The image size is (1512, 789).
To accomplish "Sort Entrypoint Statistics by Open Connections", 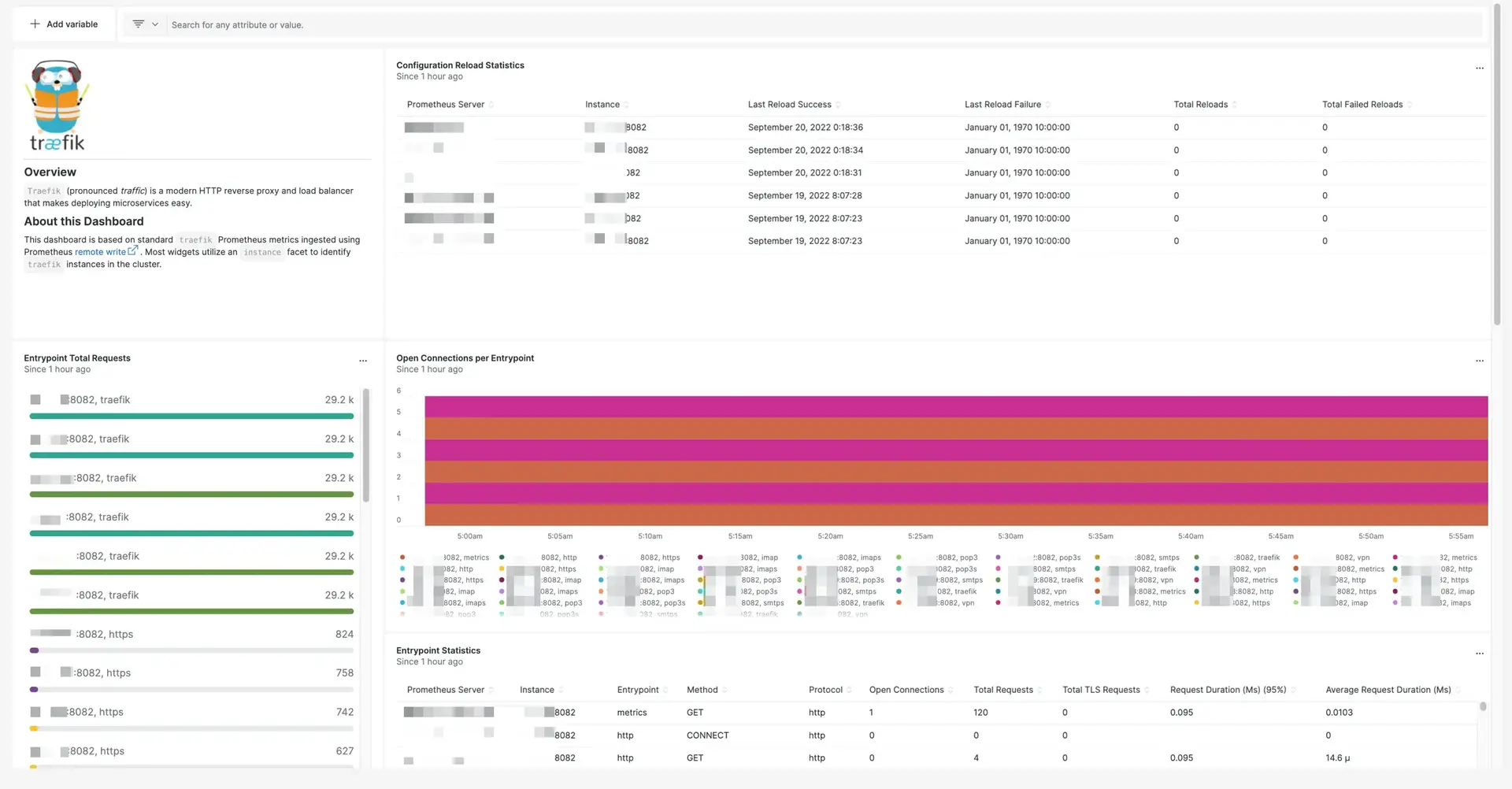I will pos(906,690).
